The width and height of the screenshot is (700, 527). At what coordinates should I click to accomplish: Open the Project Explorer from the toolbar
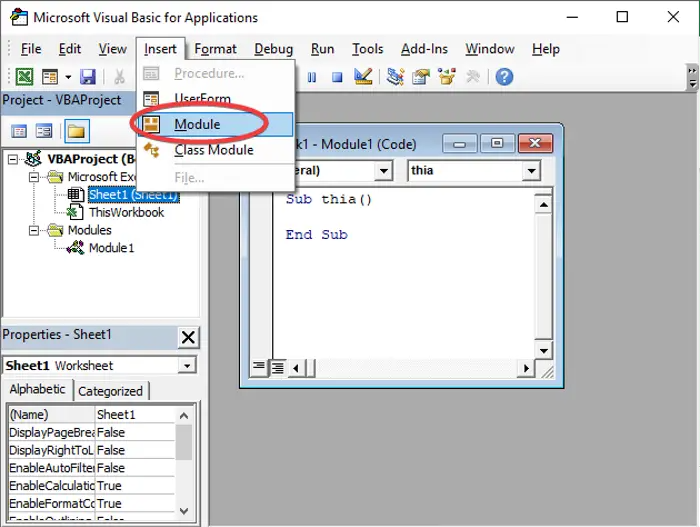tap(395, 77)
